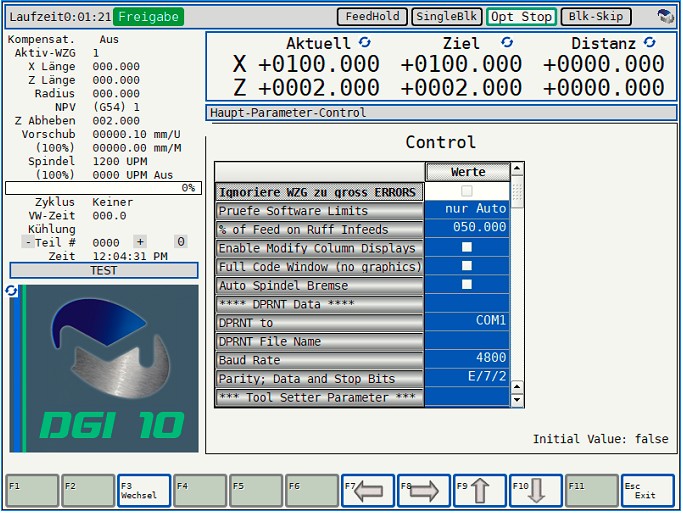Decrement part count with minus button

tap(27, 242)
